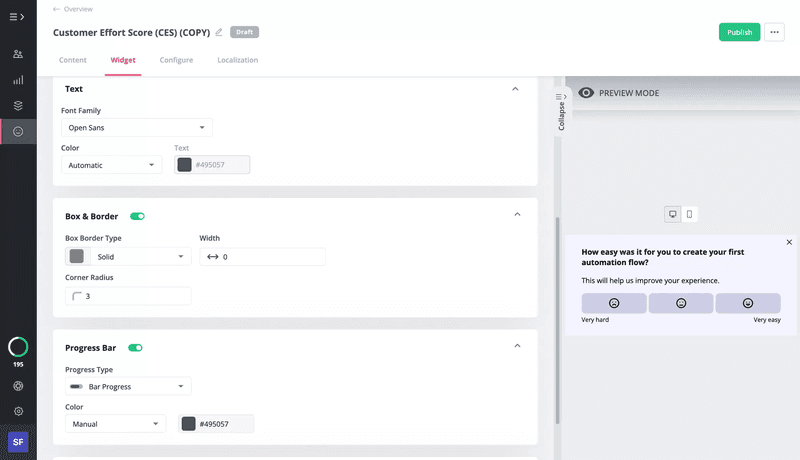
Task: Collapse the Progress Bar section
Action: (x=517, y=346)
